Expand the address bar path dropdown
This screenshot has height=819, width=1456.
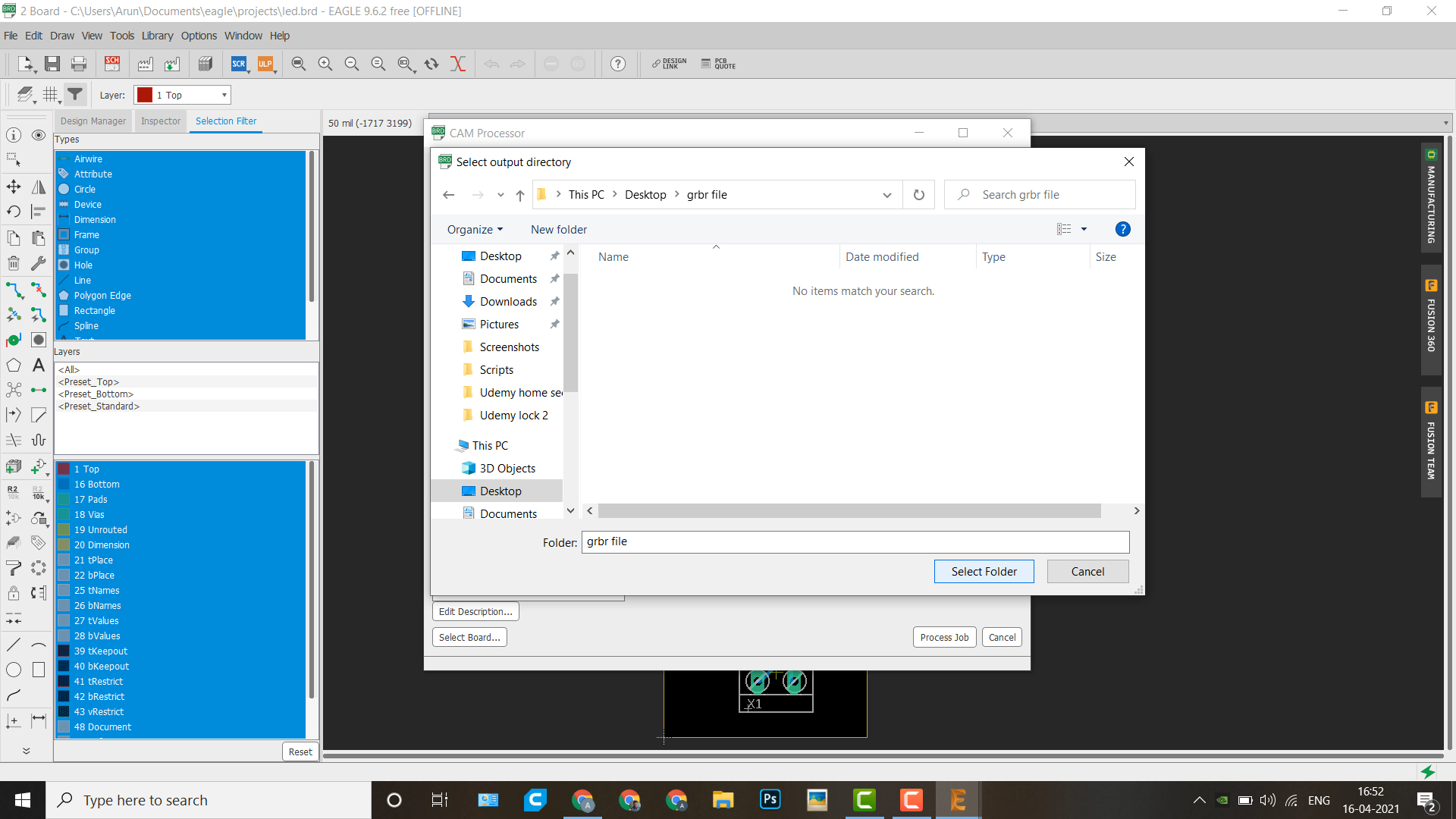click(886, 195)
